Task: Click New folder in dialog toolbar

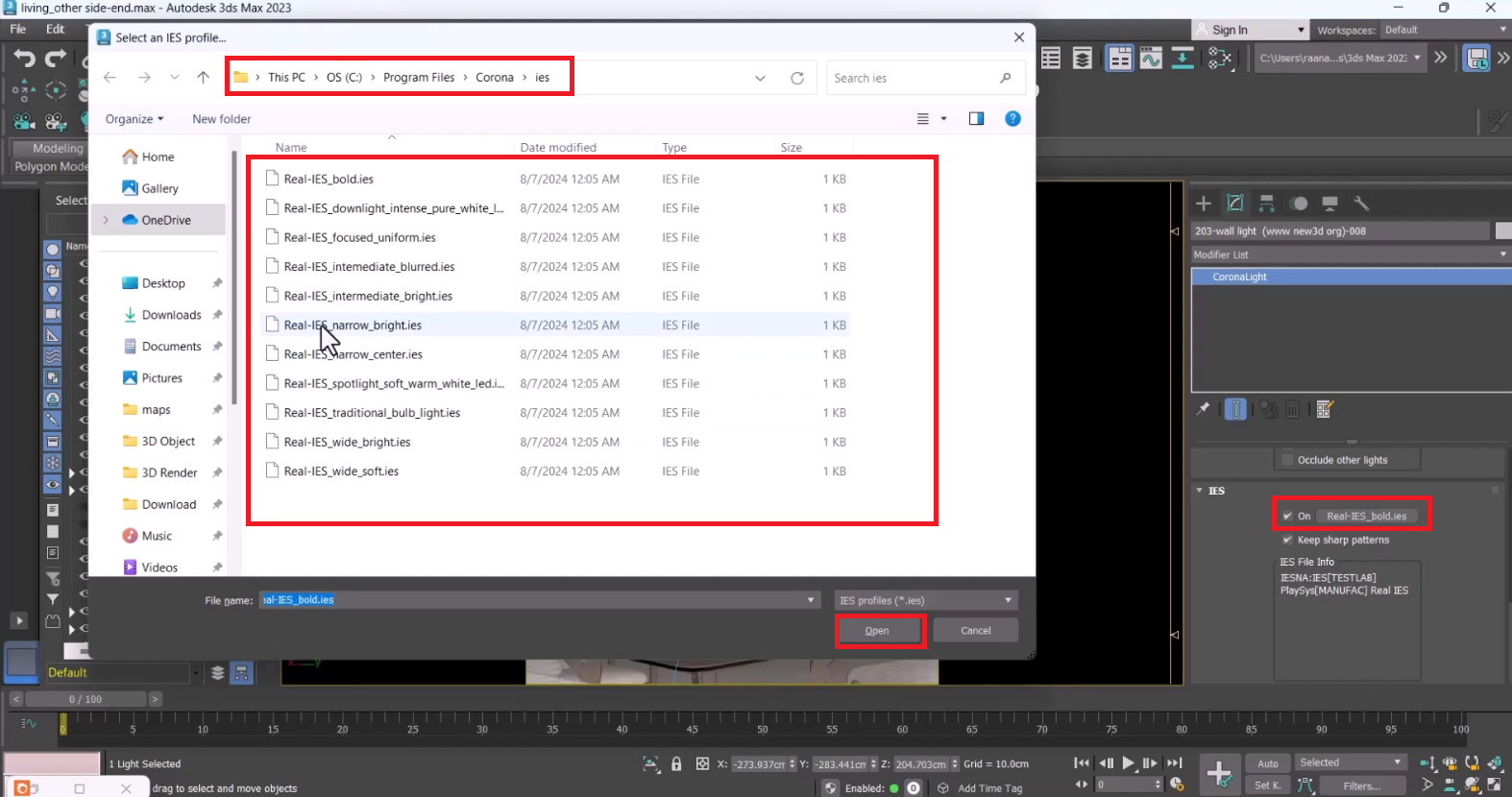Action: point(221,119)
